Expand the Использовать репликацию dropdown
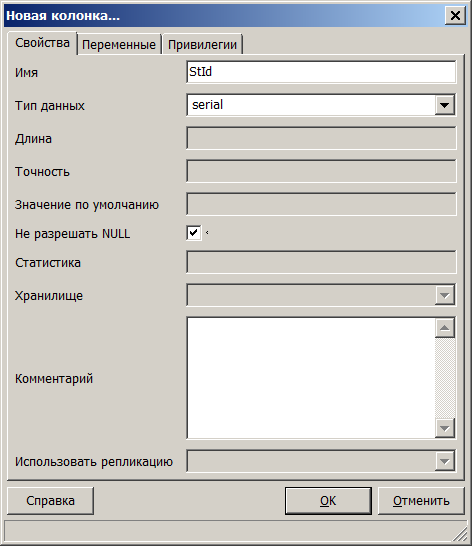 coord(444,461)
